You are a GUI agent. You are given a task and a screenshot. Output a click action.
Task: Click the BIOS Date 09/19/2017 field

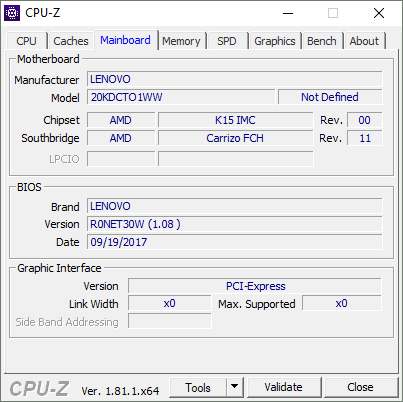(235, 242)
